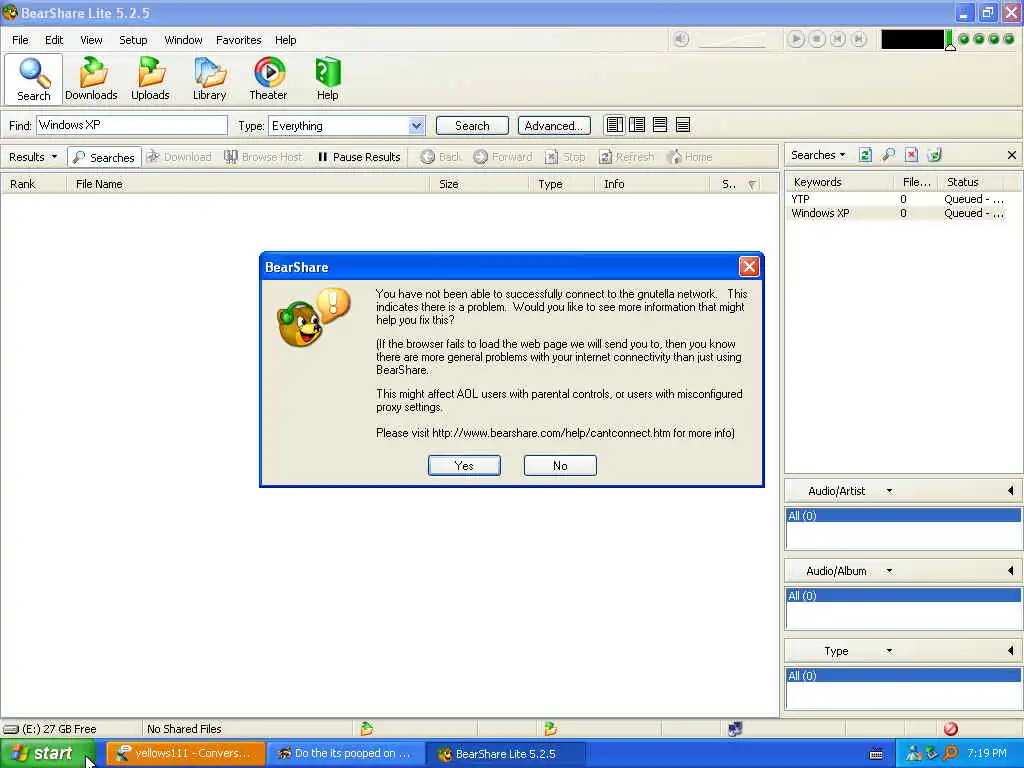Screen dimensions: 1024x768
Task: Select All (0) under Audio/Album
Action: pos(903,596)
